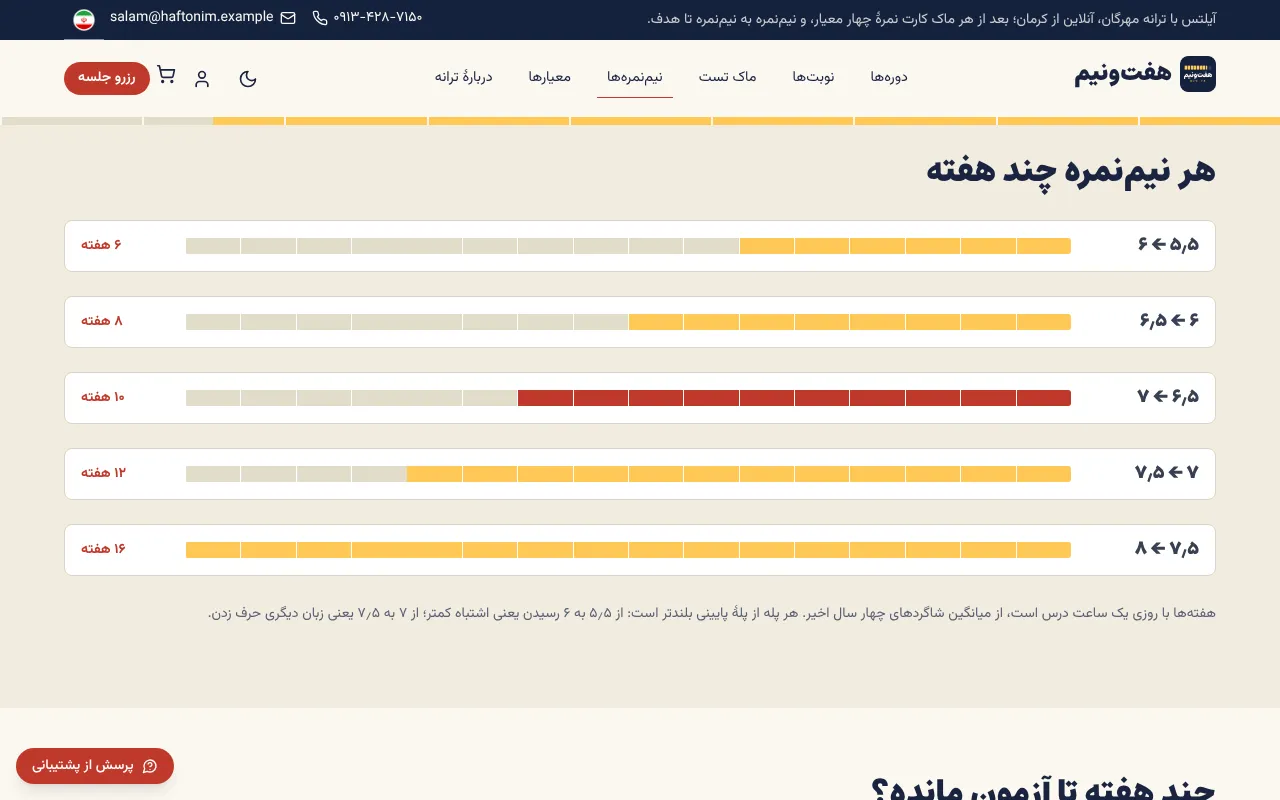Open the دوره‌ها menu item

coord(889,77)
